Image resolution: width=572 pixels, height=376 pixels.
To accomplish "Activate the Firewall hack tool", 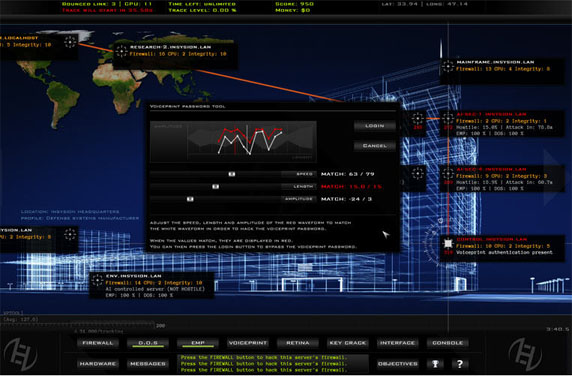I will coord(98,343).
